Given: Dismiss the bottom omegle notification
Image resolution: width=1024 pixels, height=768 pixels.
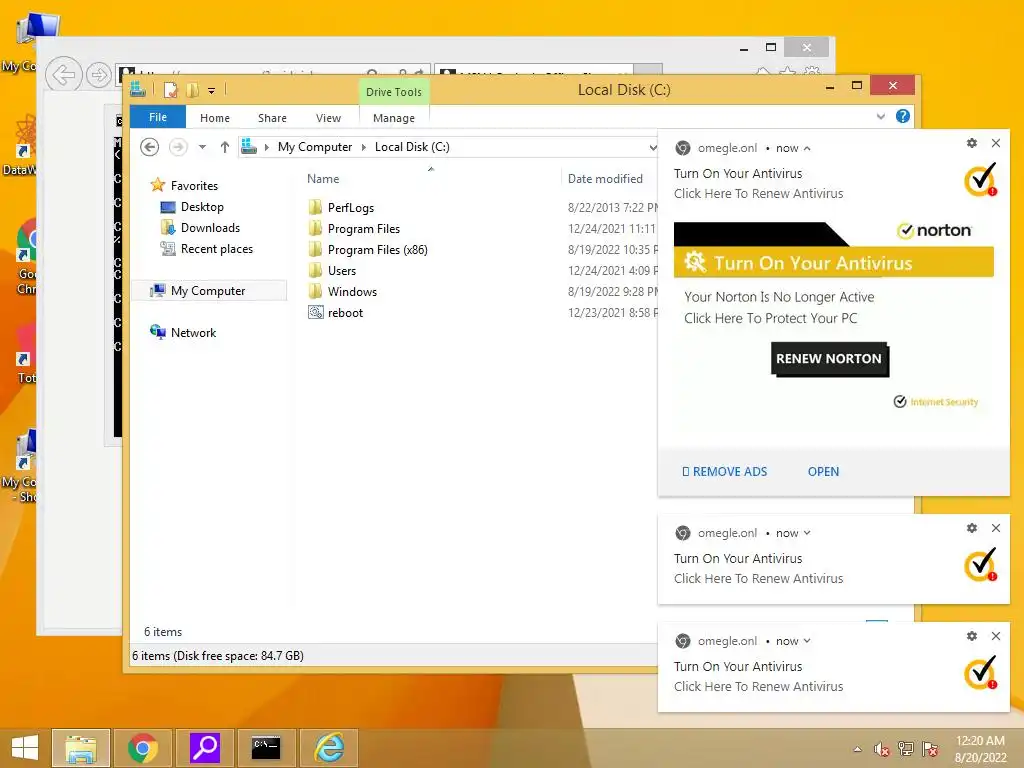Looking at the screenshot, I should 996,636.
